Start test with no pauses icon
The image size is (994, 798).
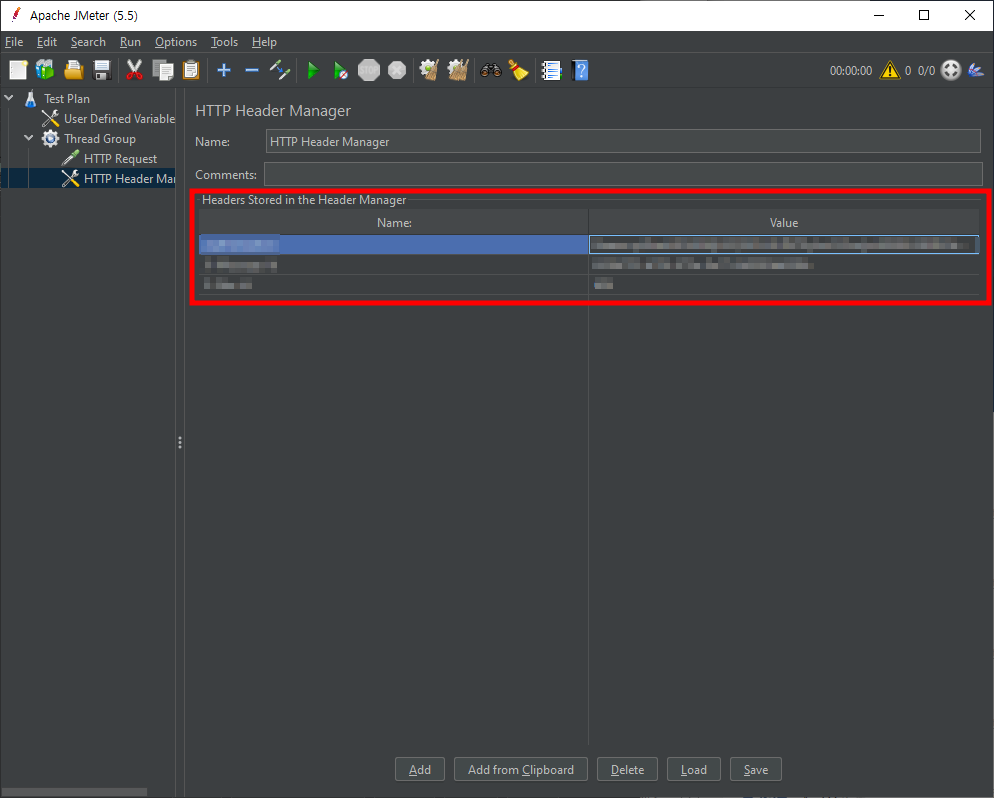click(x=340, y=70)
